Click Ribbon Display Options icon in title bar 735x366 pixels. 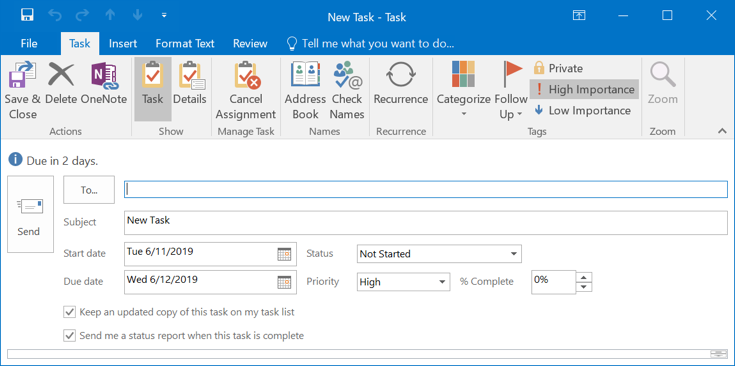(x=579, y=15)
